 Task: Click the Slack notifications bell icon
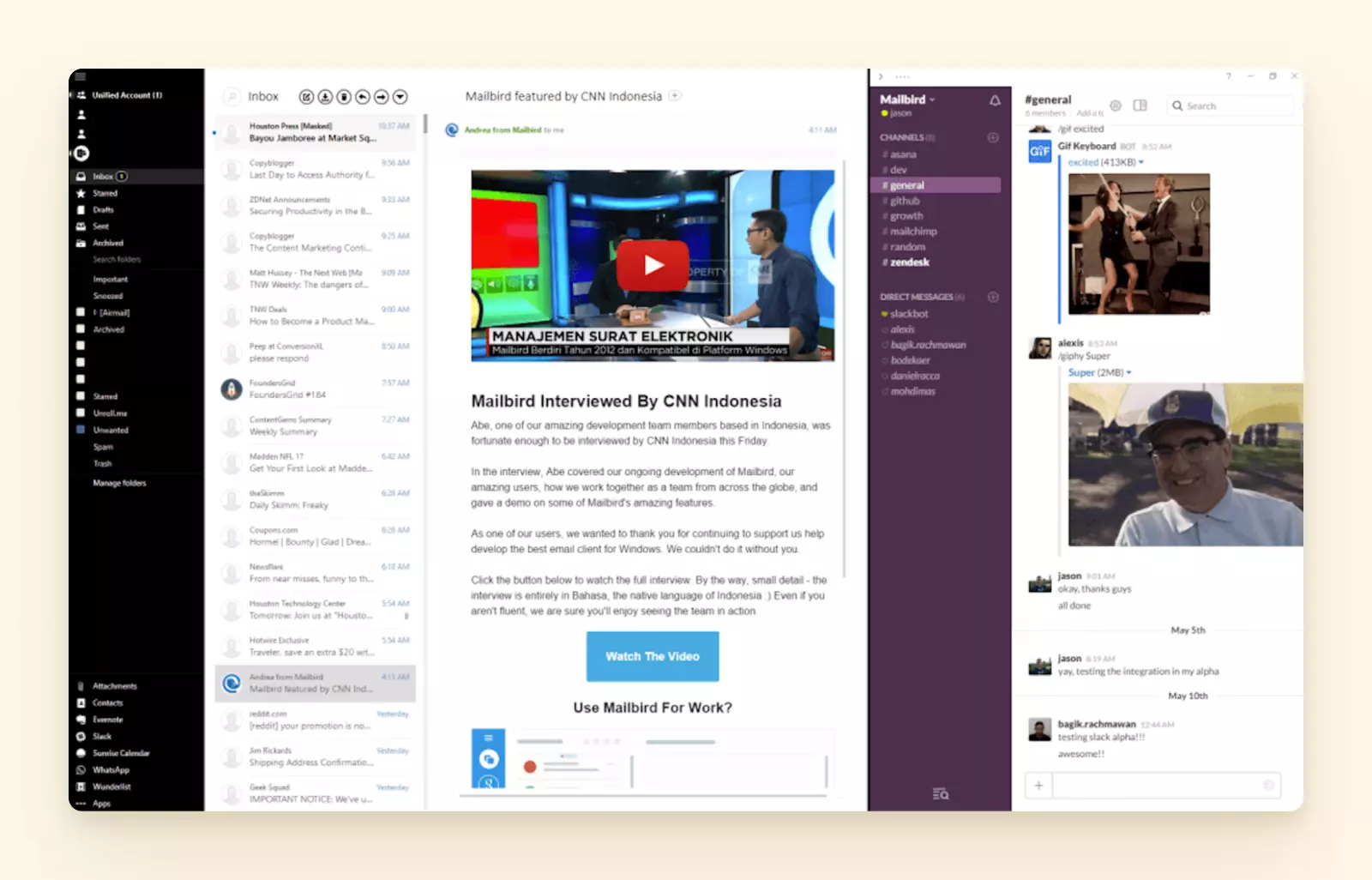click(x=995, y=100)
